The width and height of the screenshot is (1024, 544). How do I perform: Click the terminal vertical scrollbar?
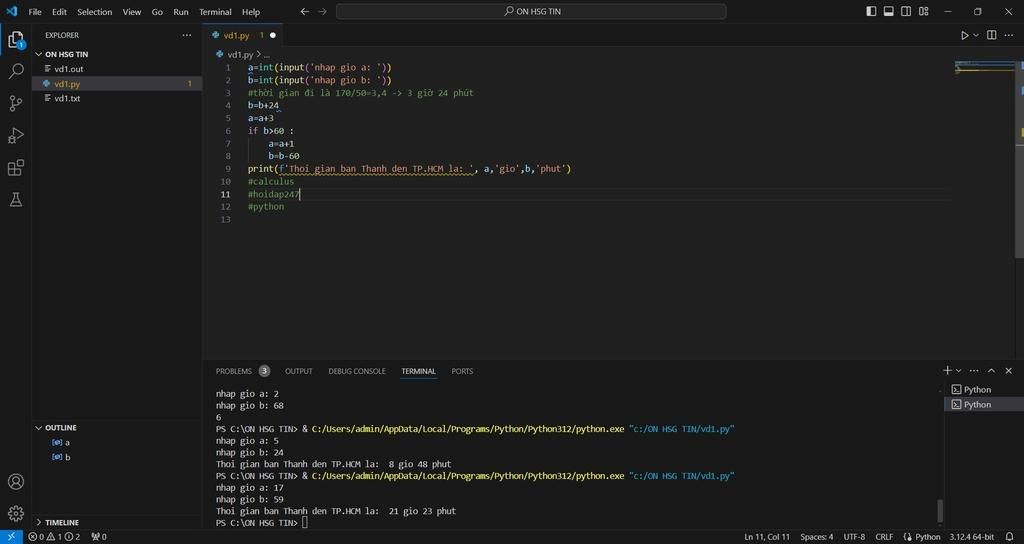[940, 510]
